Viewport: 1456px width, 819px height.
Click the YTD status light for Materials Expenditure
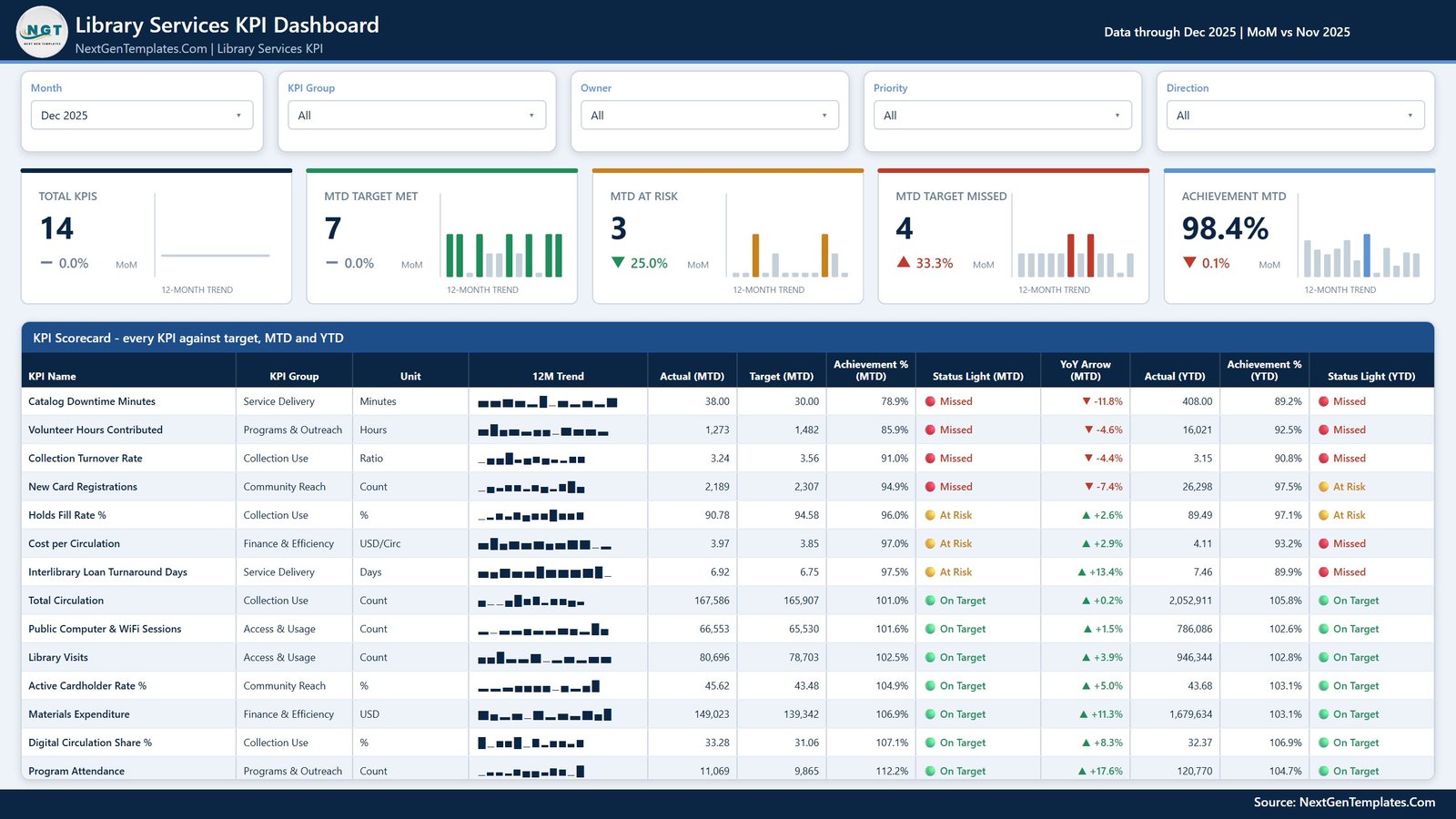pos(1324,714)
